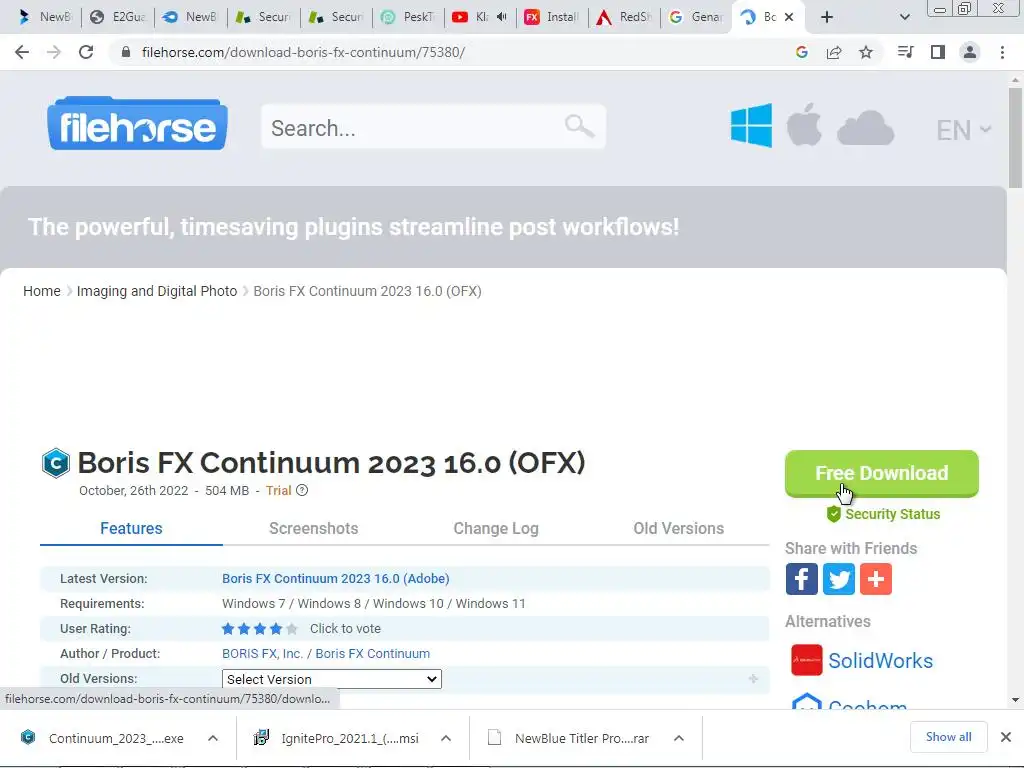Select the Apple Mac platform icon

[804, 124]
